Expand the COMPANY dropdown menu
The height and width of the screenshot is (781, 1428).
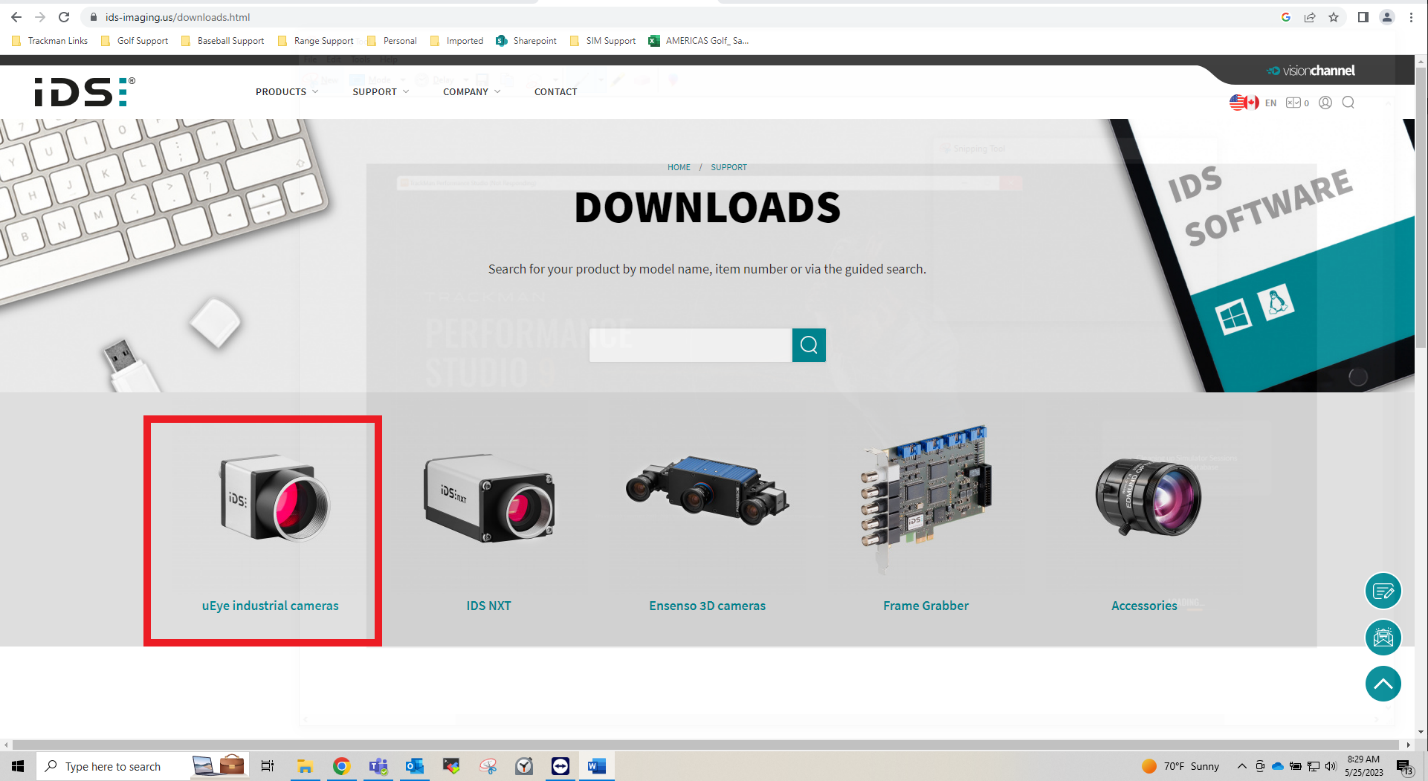[471, 92]
